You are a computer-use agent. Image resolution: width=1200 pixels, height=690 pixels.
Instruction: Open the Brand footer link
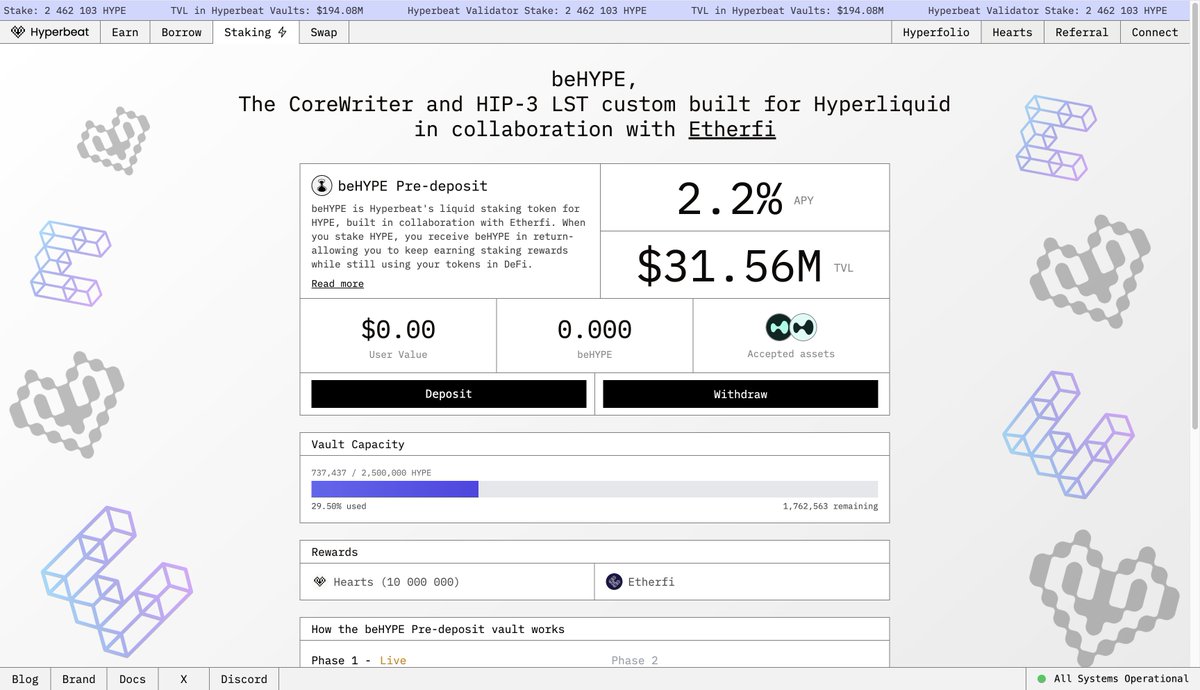pos(79,679)
